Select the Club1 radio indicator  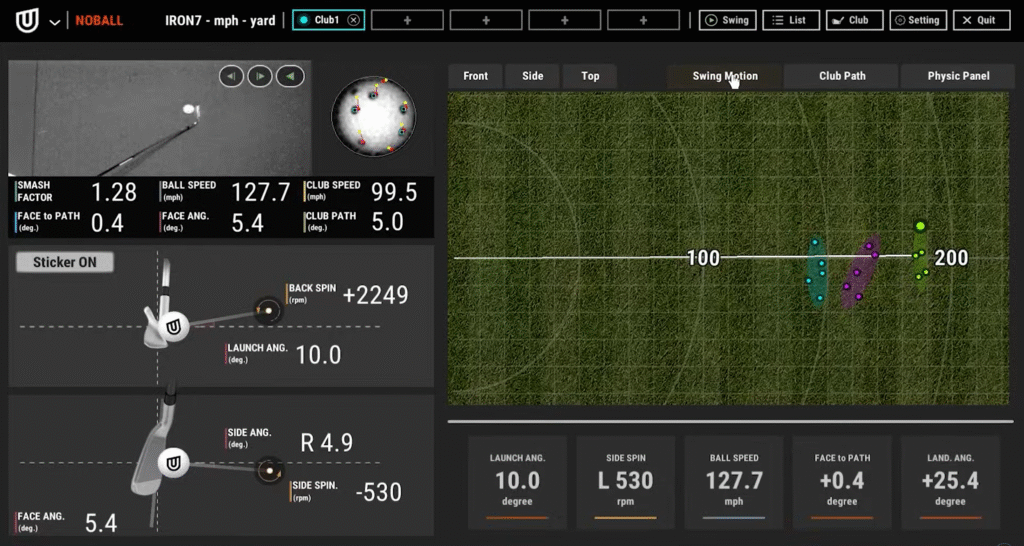click(304, 20)
